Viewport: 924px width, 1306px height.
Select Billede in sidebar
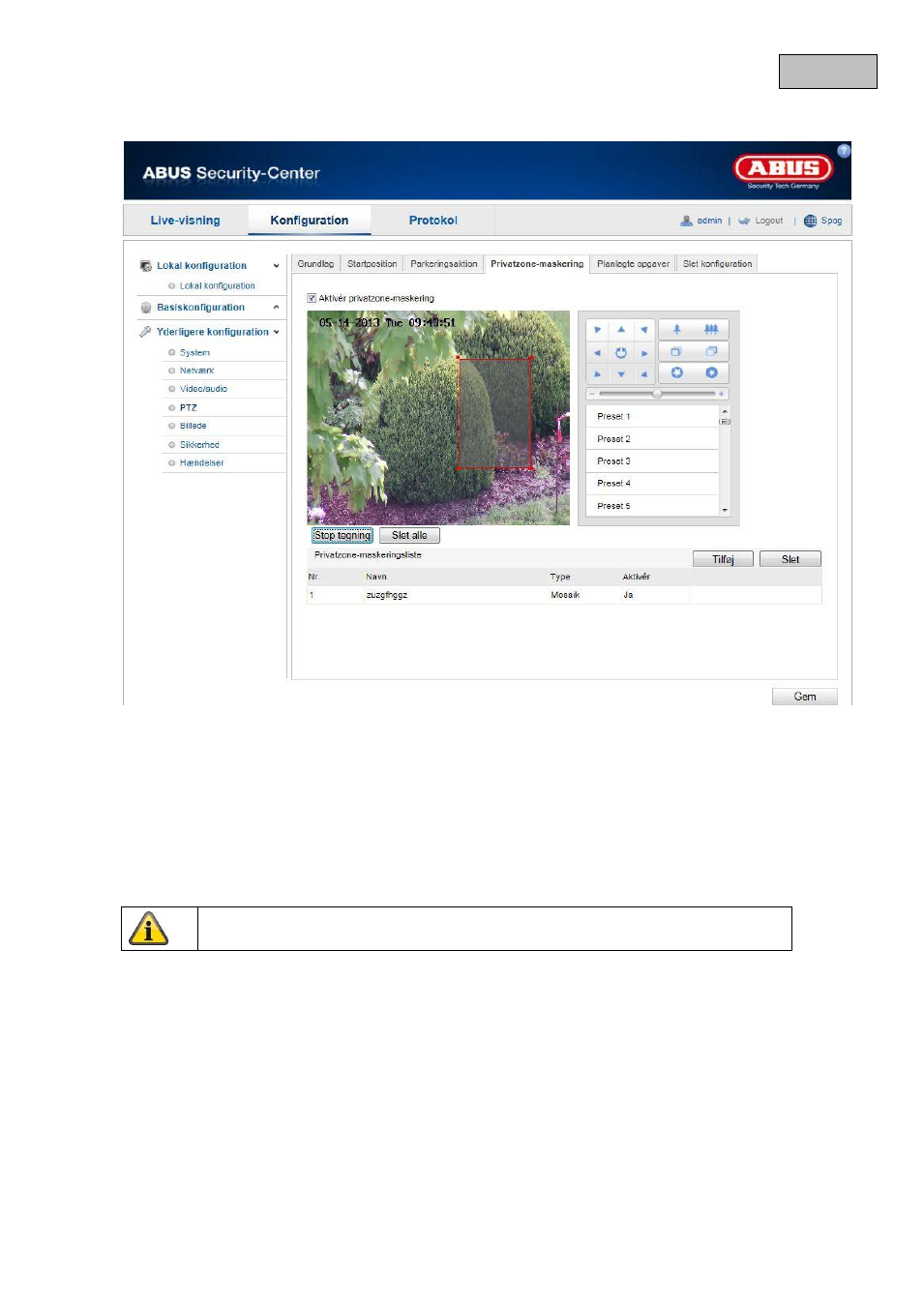pyautogui.click(x=193, y=426)
